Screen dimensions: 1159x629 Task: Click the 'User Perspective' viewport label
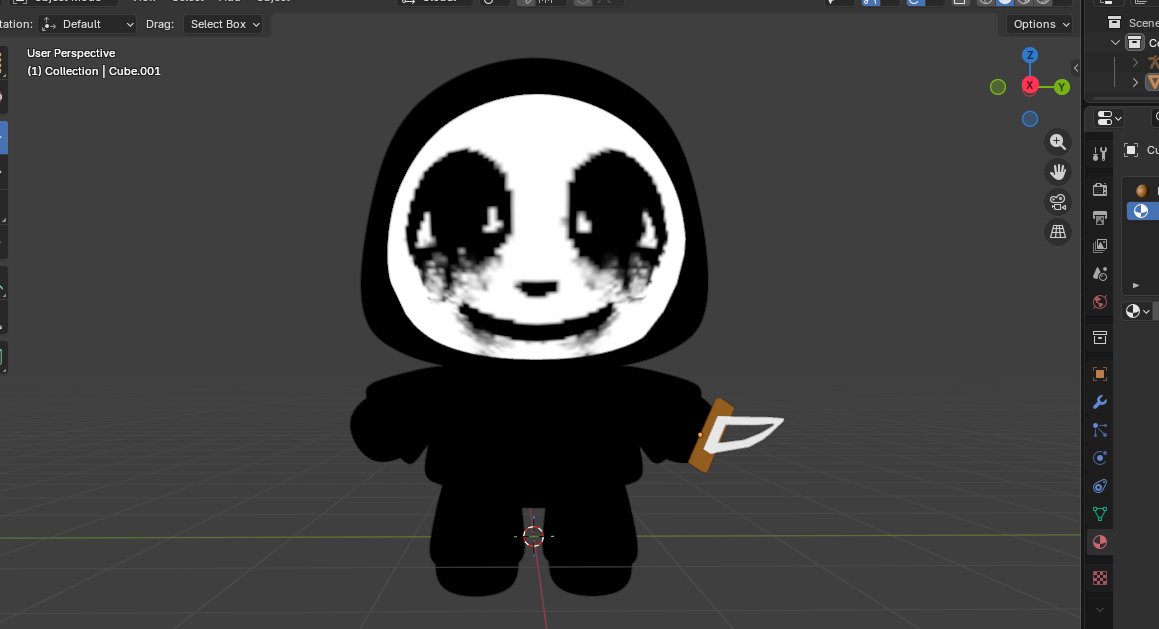click(x=71, y=53)
